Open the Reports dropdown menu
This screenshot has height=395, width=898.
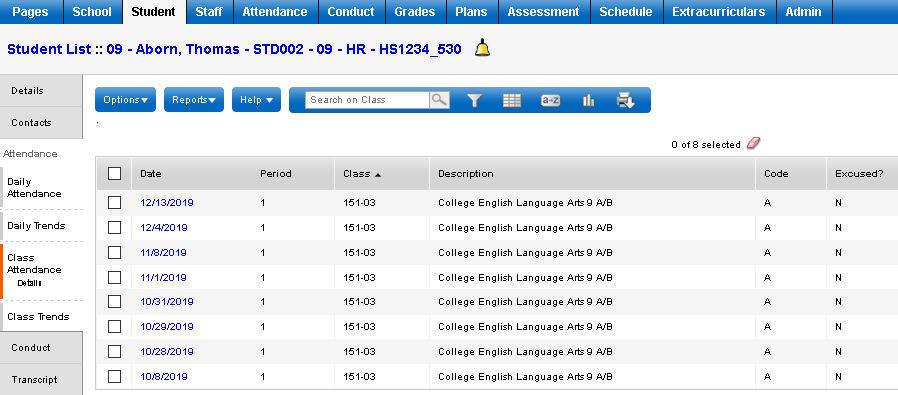[194, 100]
